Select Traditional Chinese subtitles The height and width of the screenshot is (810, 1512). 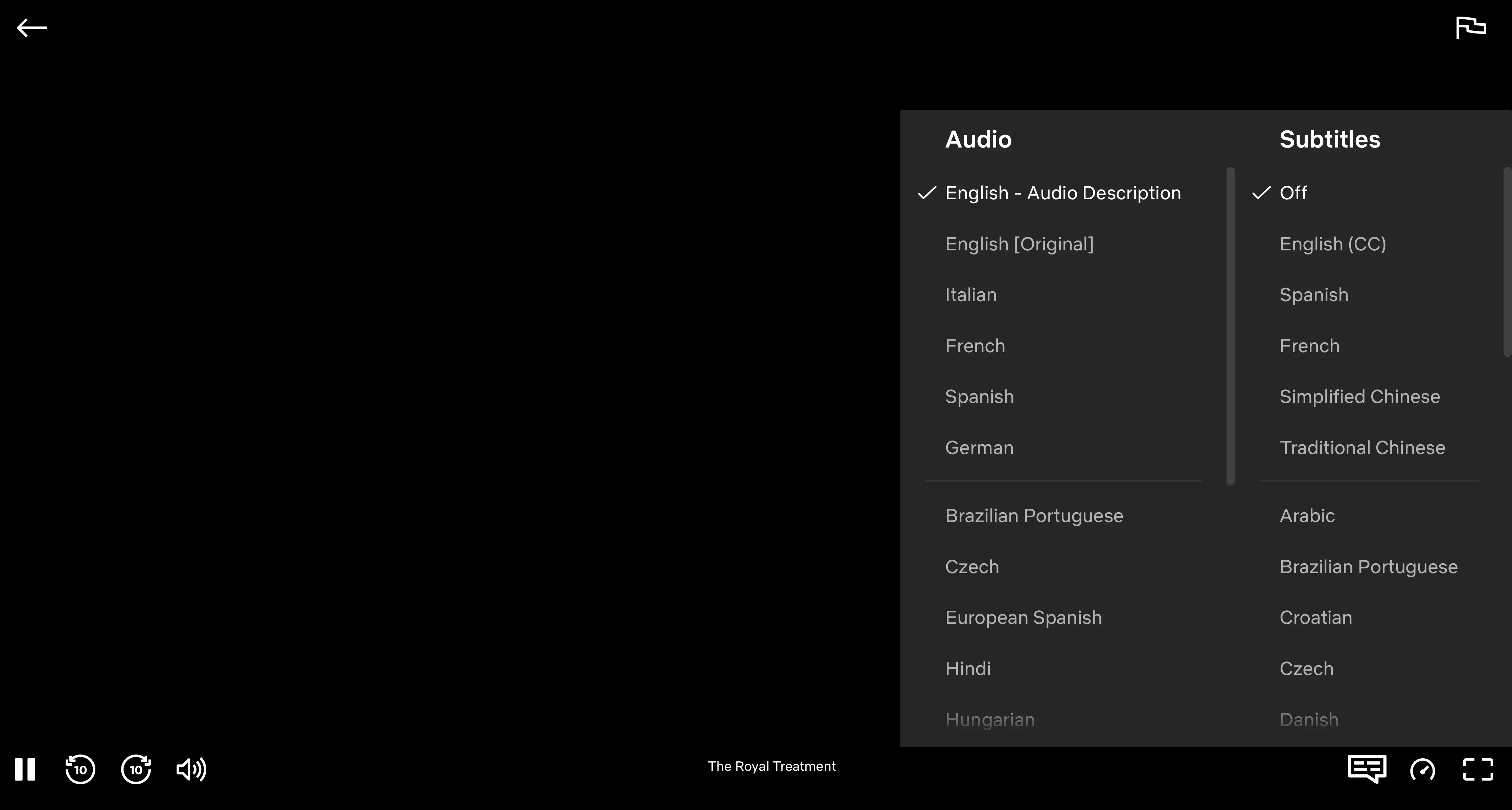1362,447
